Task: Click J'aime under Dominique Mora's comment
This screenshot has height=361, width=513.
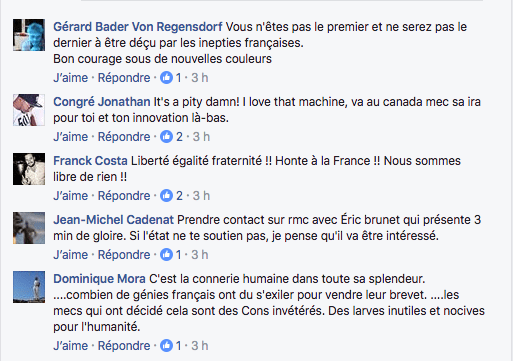Action: [x=71, y=346]
